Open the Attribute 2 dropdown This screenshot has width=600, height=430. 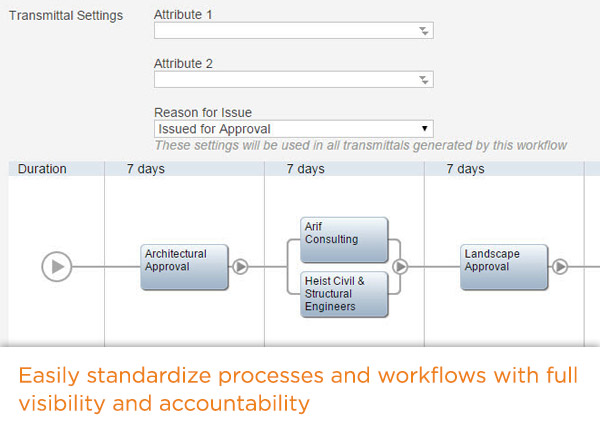point(293,80)
